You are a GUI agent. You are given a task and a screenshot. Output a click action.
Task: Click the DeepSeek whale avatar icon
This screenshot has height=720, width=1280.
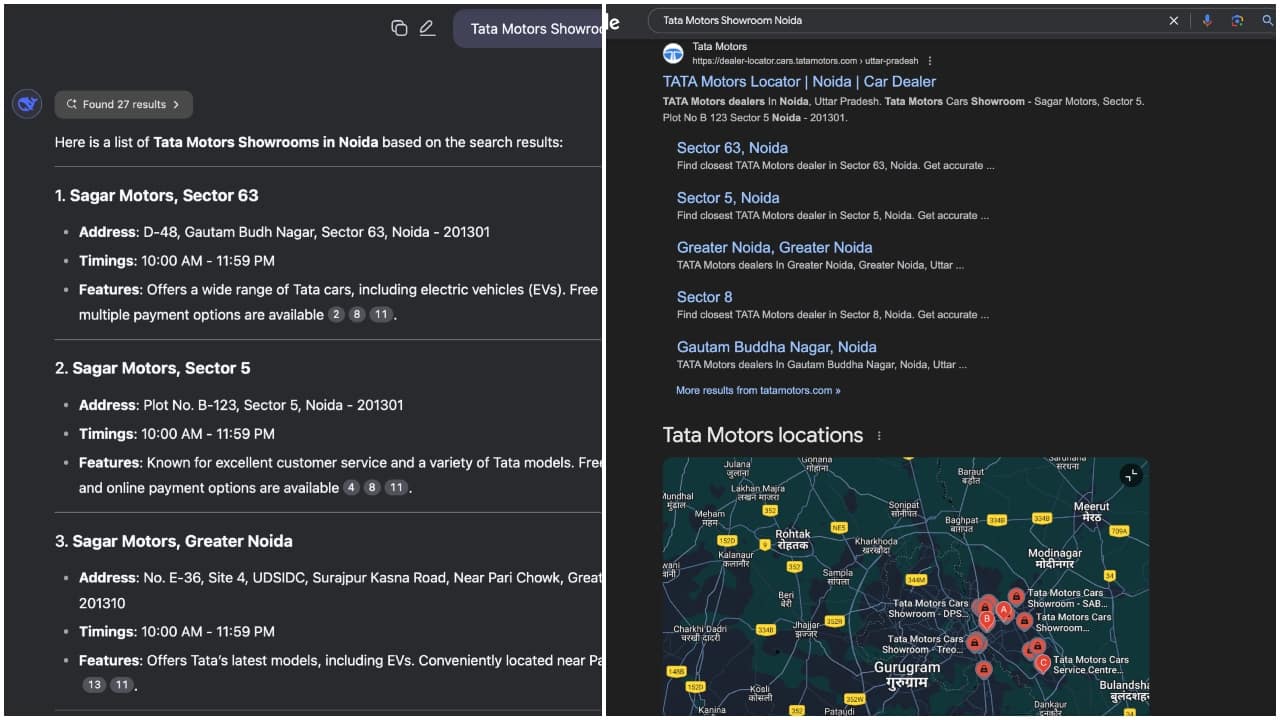[27, 104]
